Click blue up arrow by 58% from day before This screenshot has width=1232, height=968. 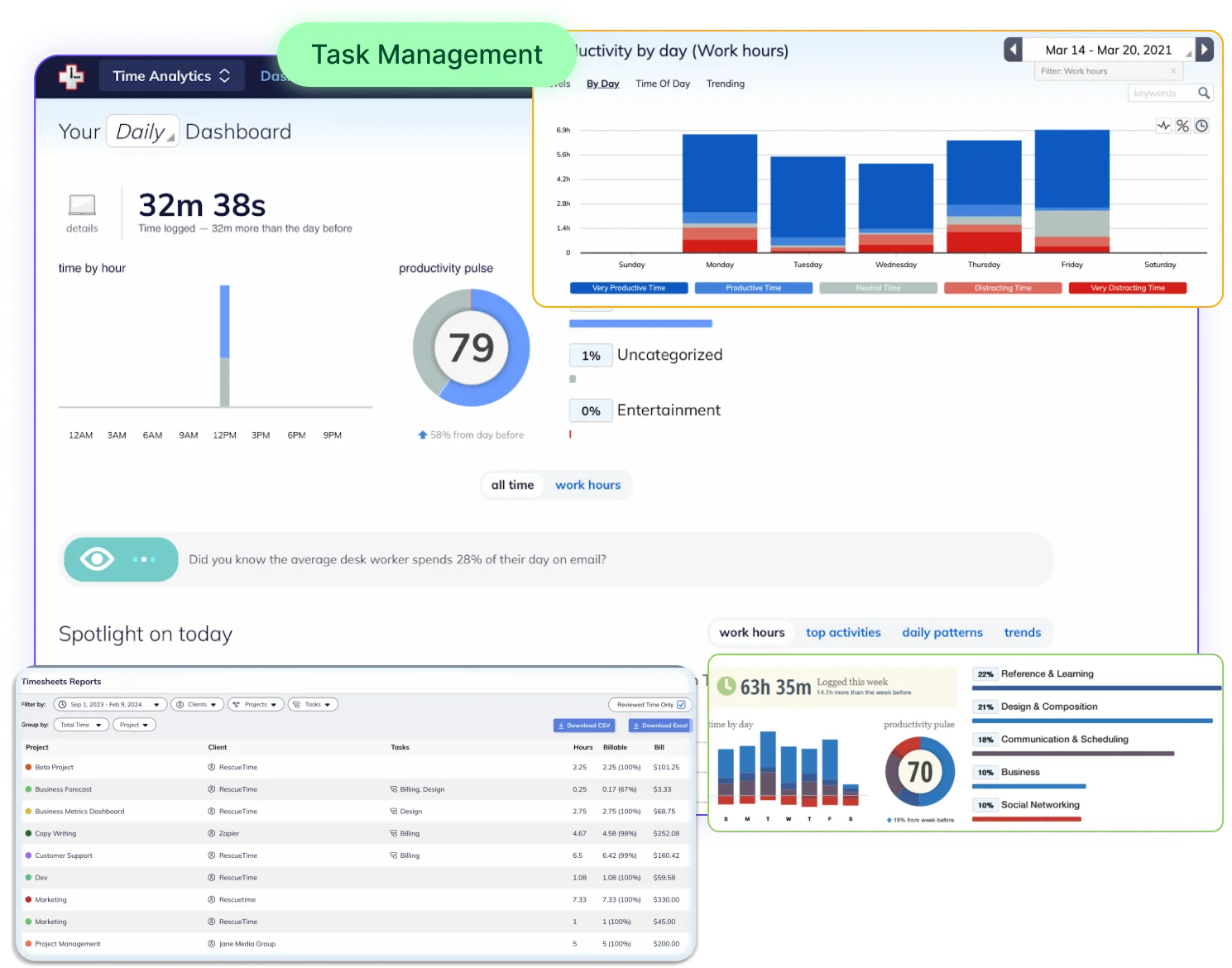point(423,434)
